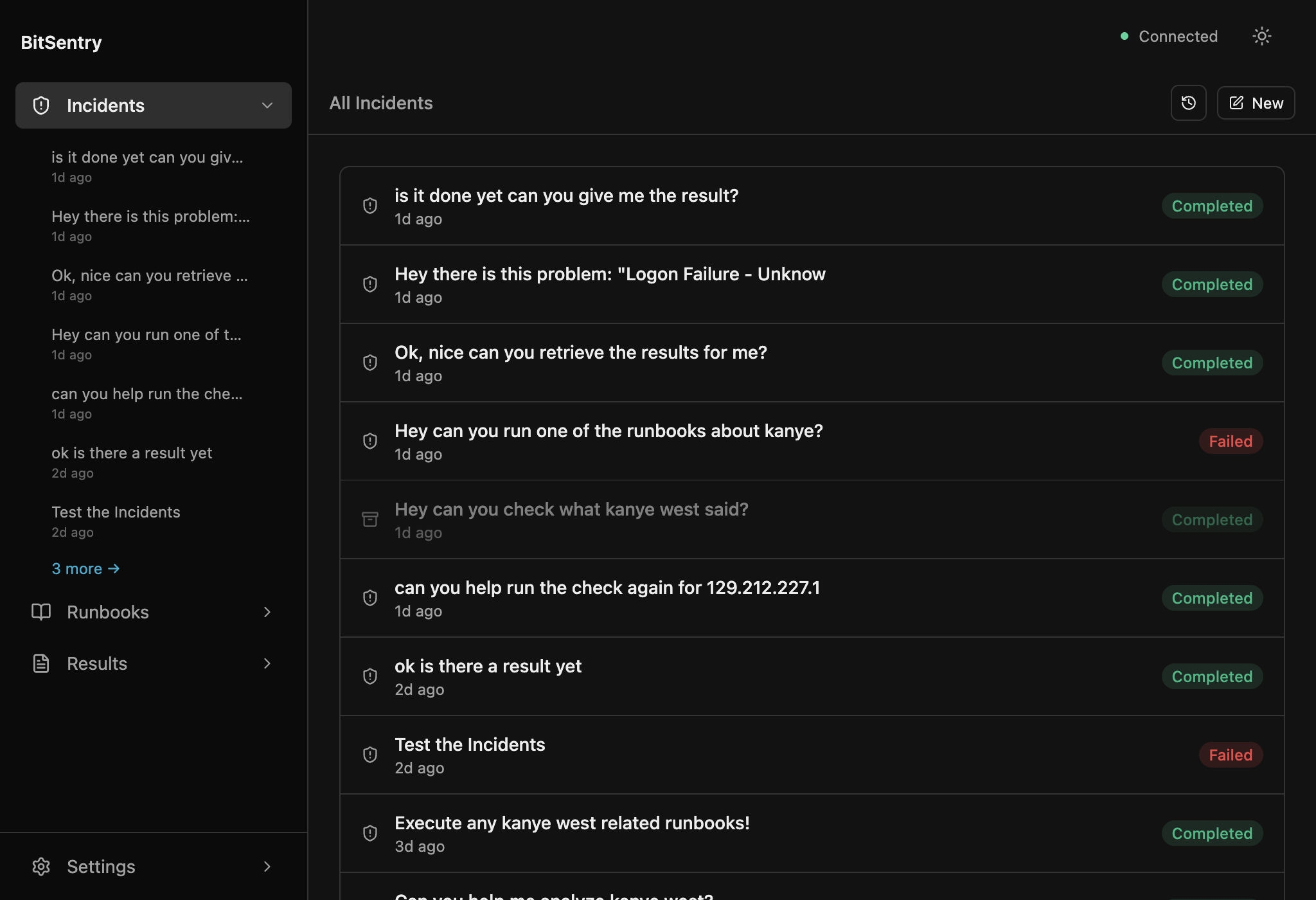Click the Failed badge on the kanye runbook incident
Screen dimensions: 1316x900
point(1231,441)
